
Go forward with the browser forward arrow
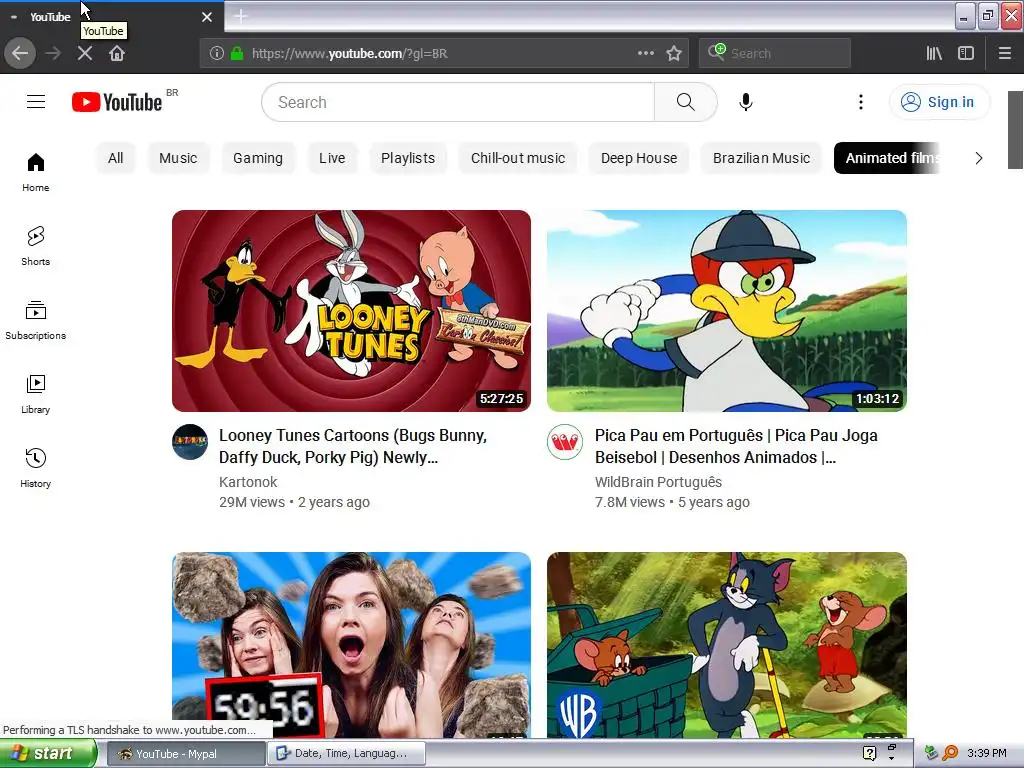point(53,54)
